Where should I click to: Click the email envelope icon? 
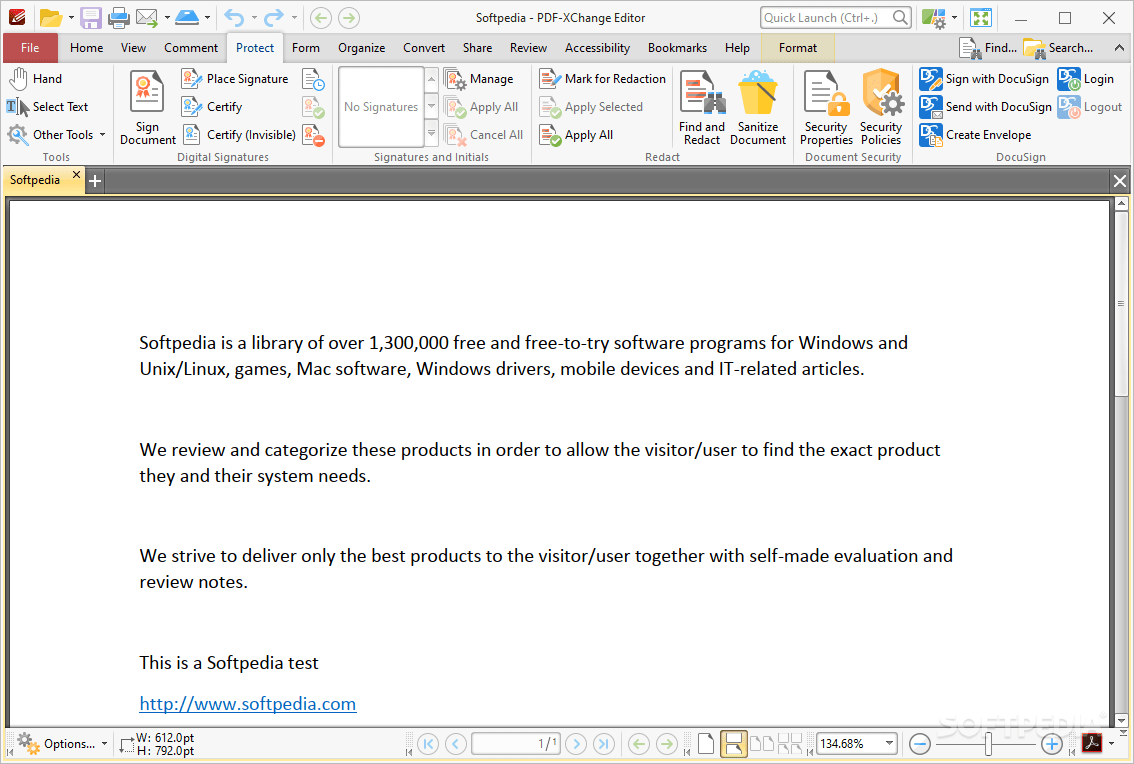[x=147, y=17]
